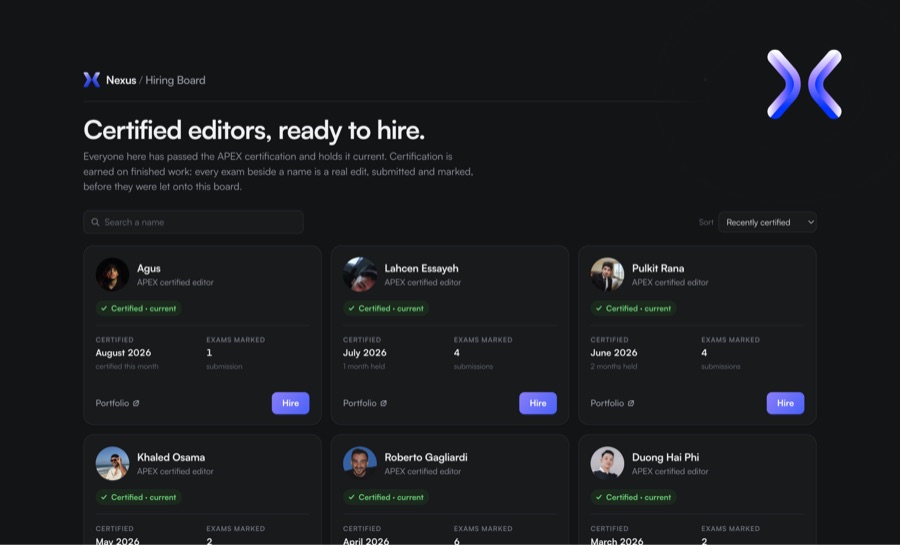Screen dimensions: 900x545
Task: Click the June 2026 certified date
Action: point(614,353)
